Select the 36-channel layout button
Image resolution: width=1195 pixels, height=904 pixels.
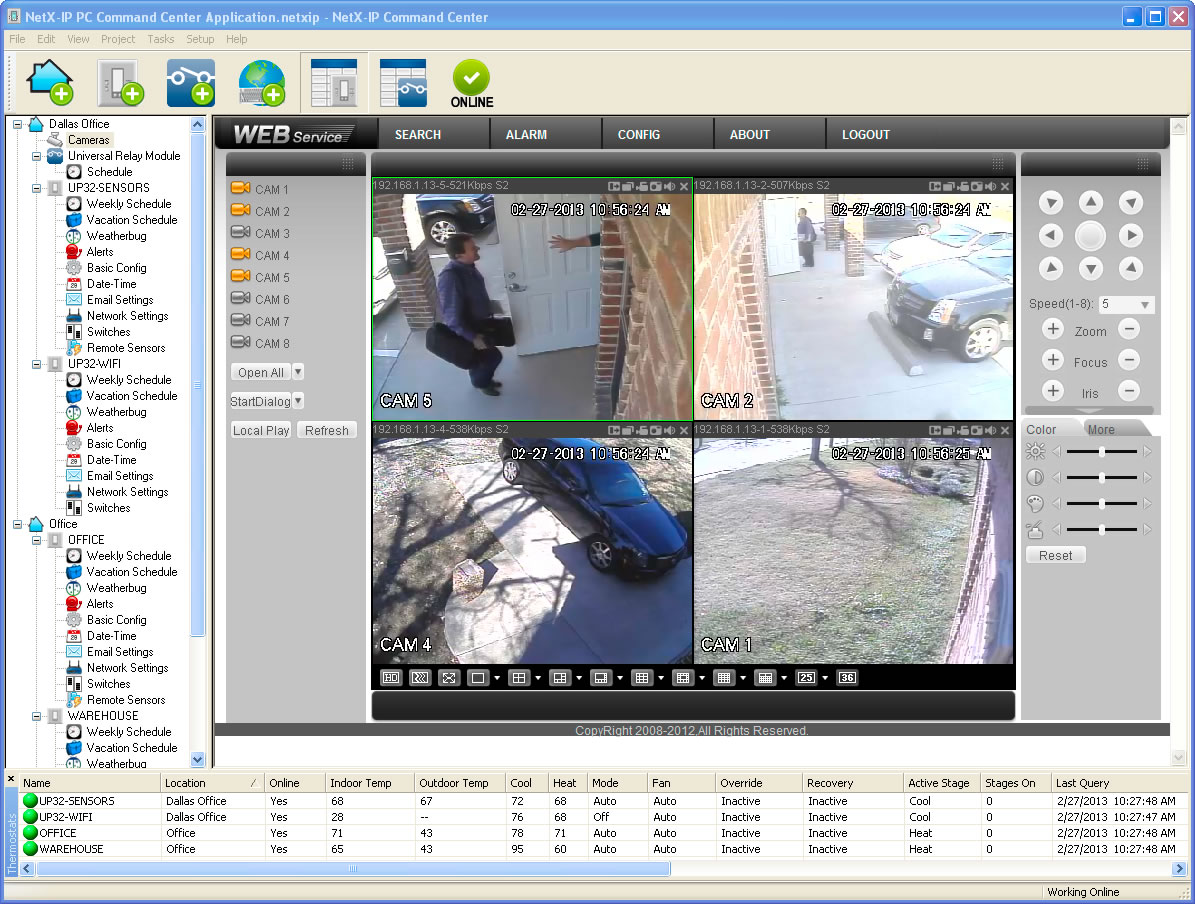tap(847, 678)
